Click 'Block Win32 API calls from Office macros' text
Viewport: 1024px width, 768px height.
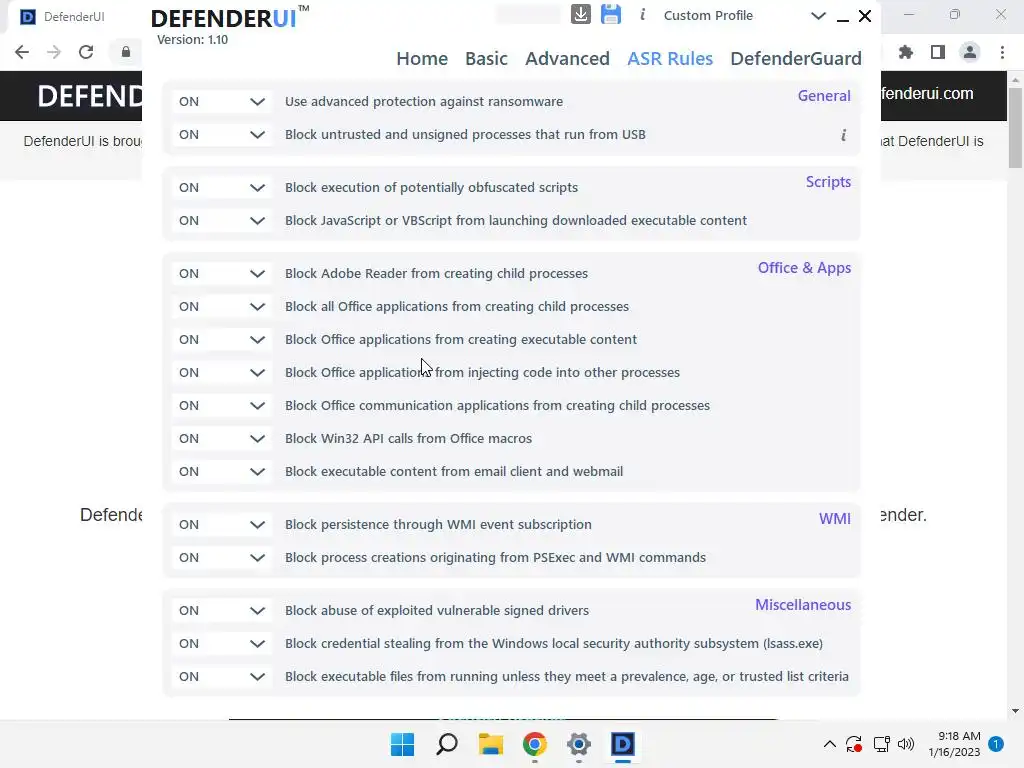pyautogui.click(x=408, y=439)
